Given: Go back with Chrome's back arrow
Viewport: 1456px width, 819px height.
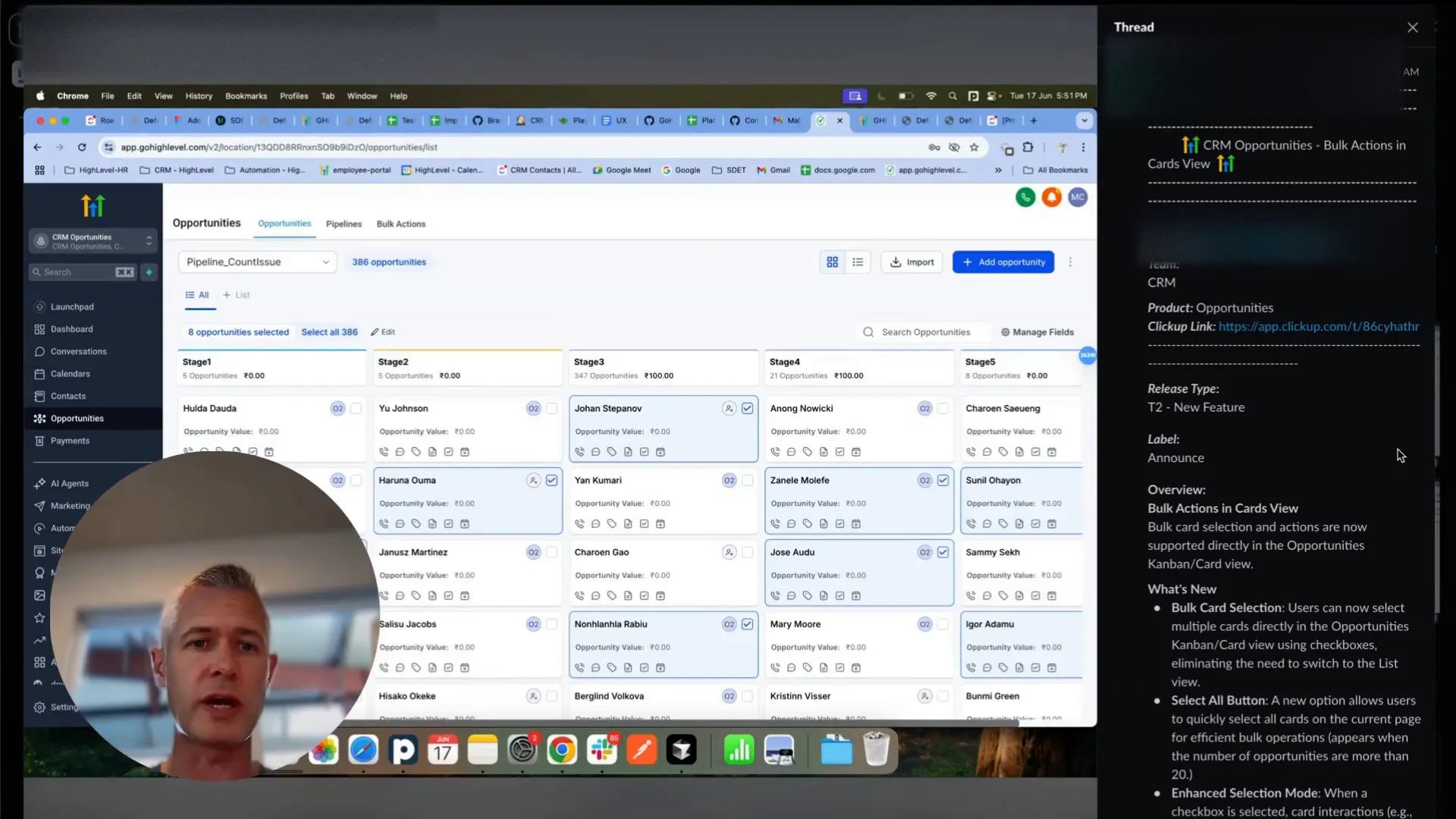Looking at the screenshot, I should click(x=37, y=147).
